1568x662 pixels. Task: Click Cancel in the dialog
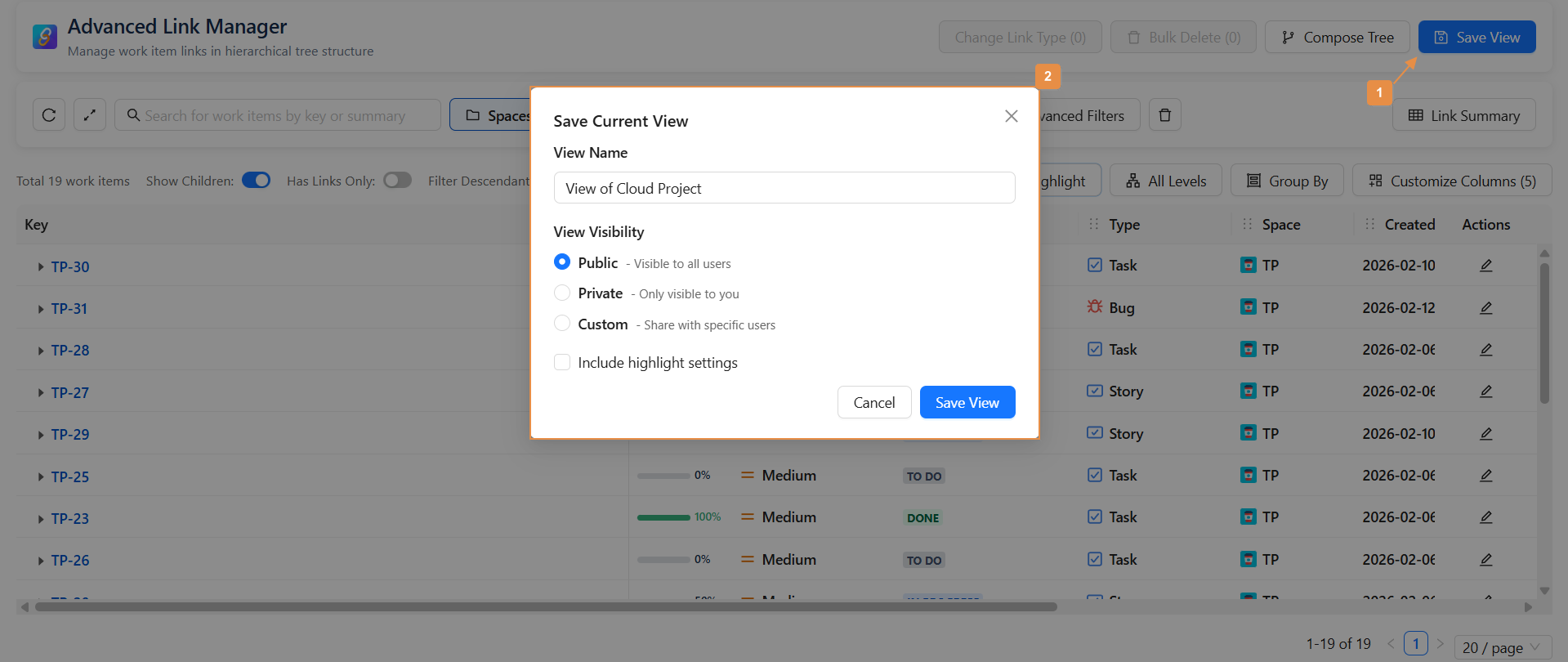(874, 402)
